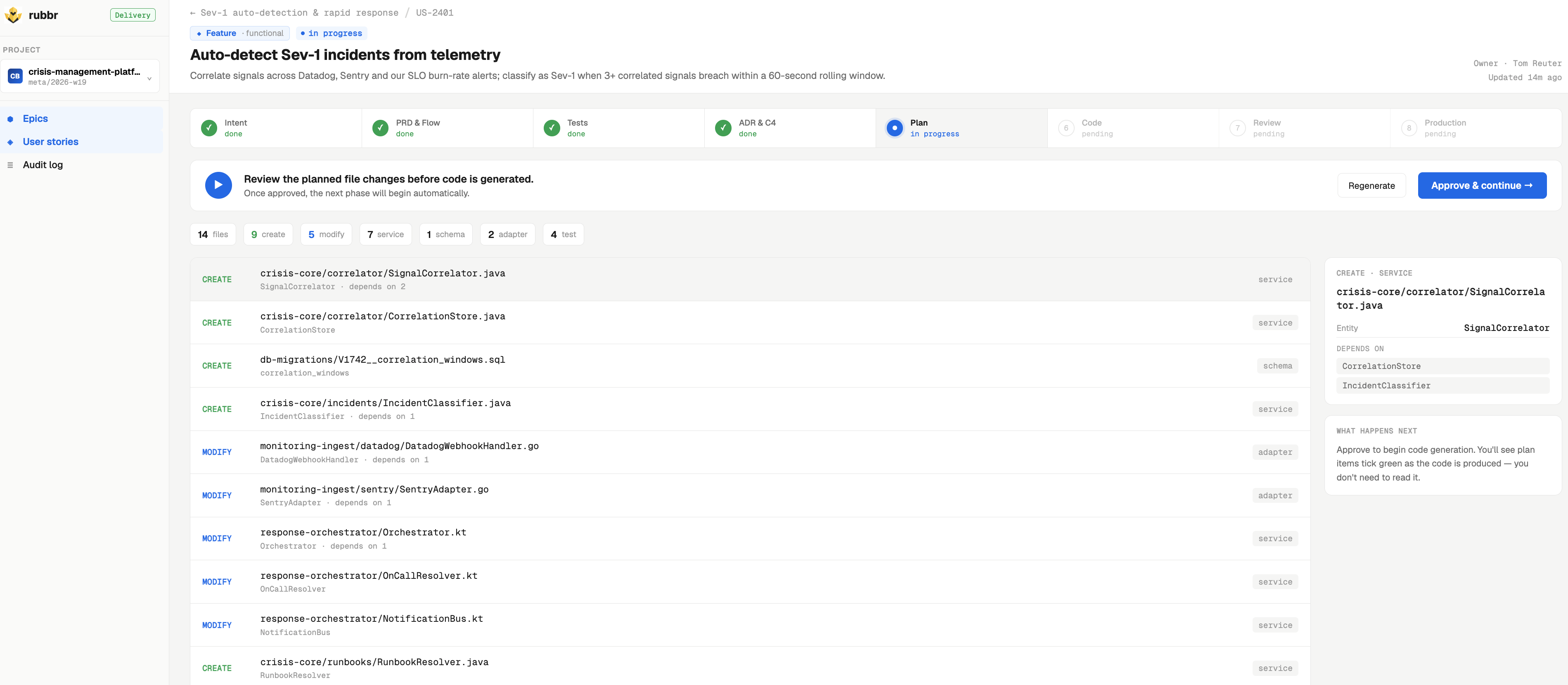Viewport: 1568px width, 685px height.
Task: Select CorrelationStore.java file row
Action: point(750,323)
